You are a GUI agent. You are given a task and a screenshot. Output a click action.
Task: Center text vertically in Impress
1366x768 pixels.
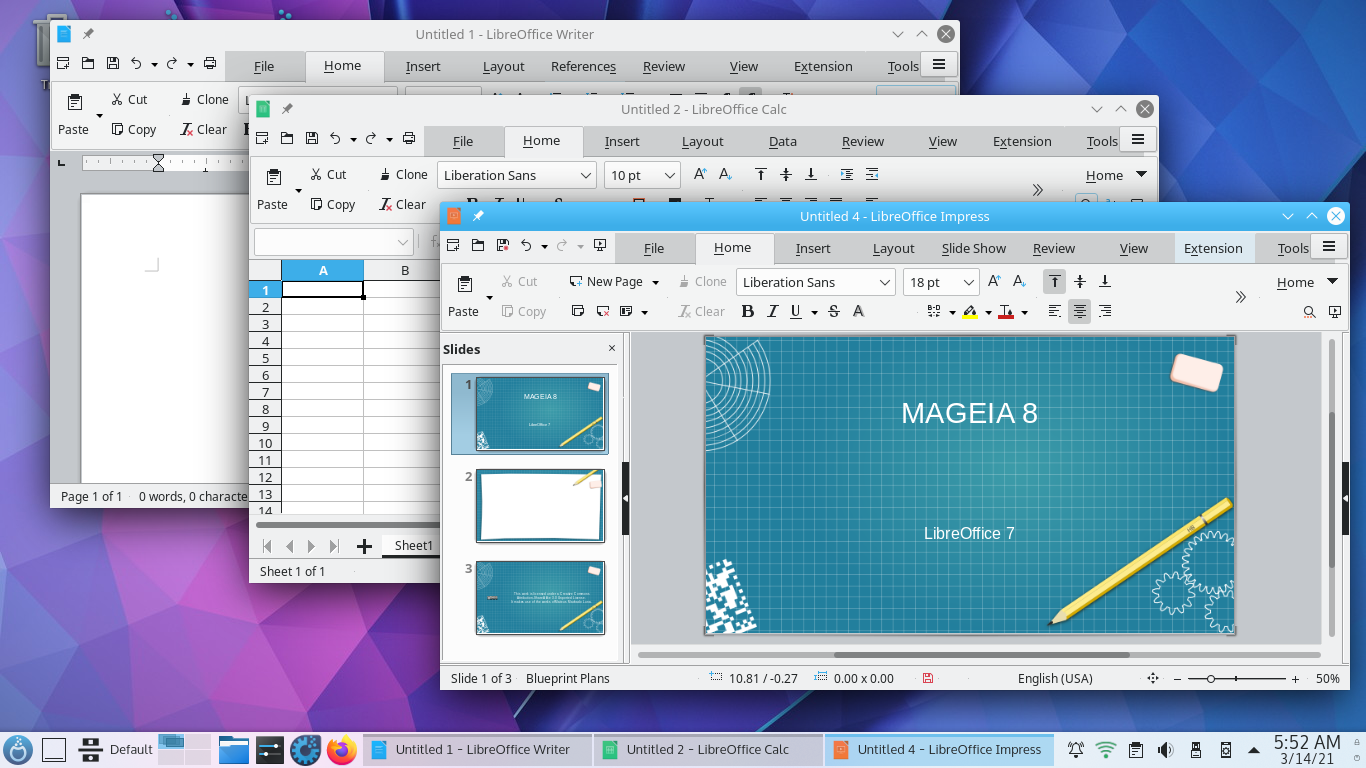click(x=1080, y=282)
